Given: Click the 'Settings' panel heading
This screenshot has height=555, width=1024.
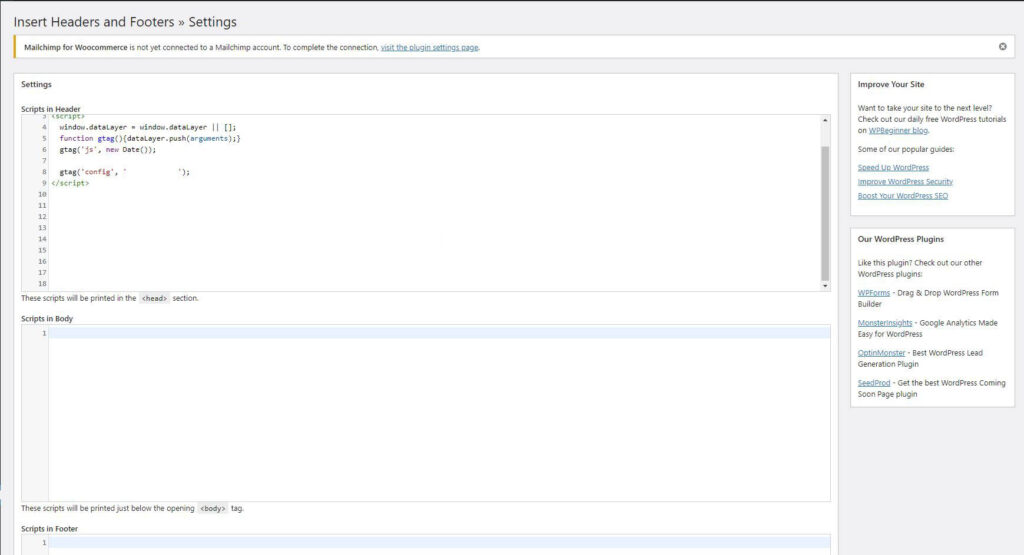Looking at the screenshot, I should tap(36, 84).
